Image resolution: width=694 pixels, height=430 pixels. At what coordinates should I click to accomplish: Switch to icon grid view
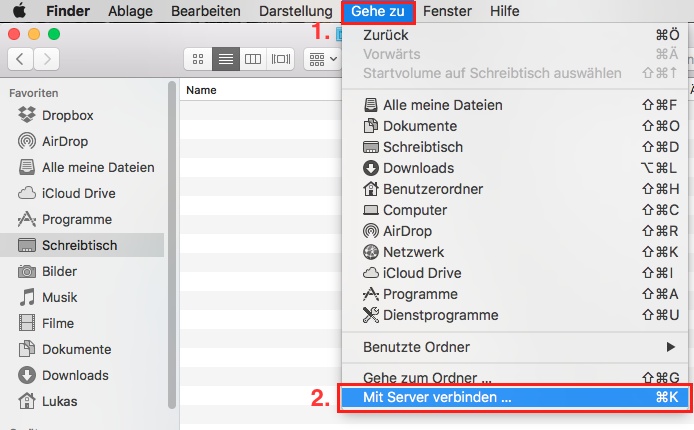pos(198,59)
